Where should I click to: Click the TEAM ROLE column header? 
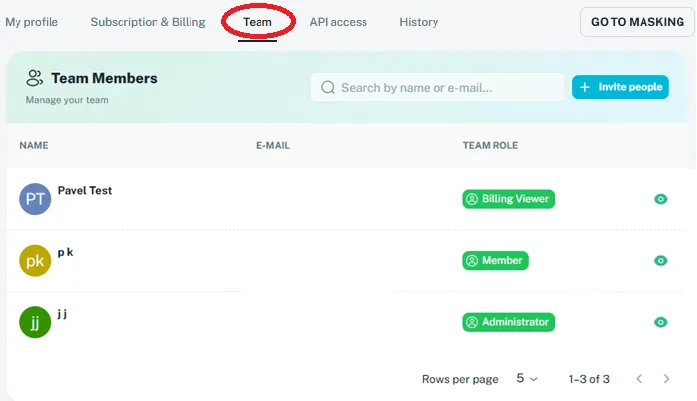click(x=490, y=145)
